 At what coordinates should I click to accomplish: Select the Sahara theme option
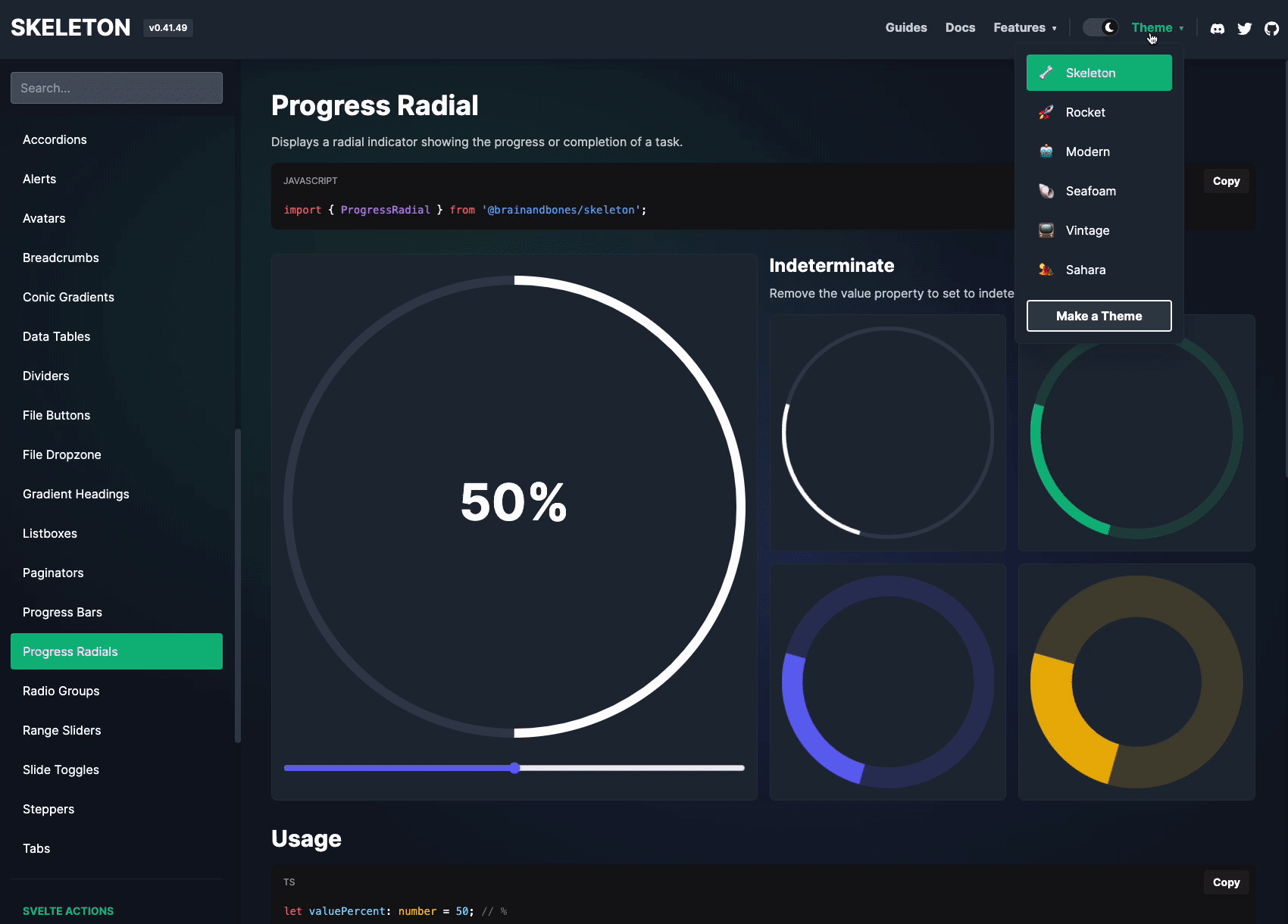1099,270
